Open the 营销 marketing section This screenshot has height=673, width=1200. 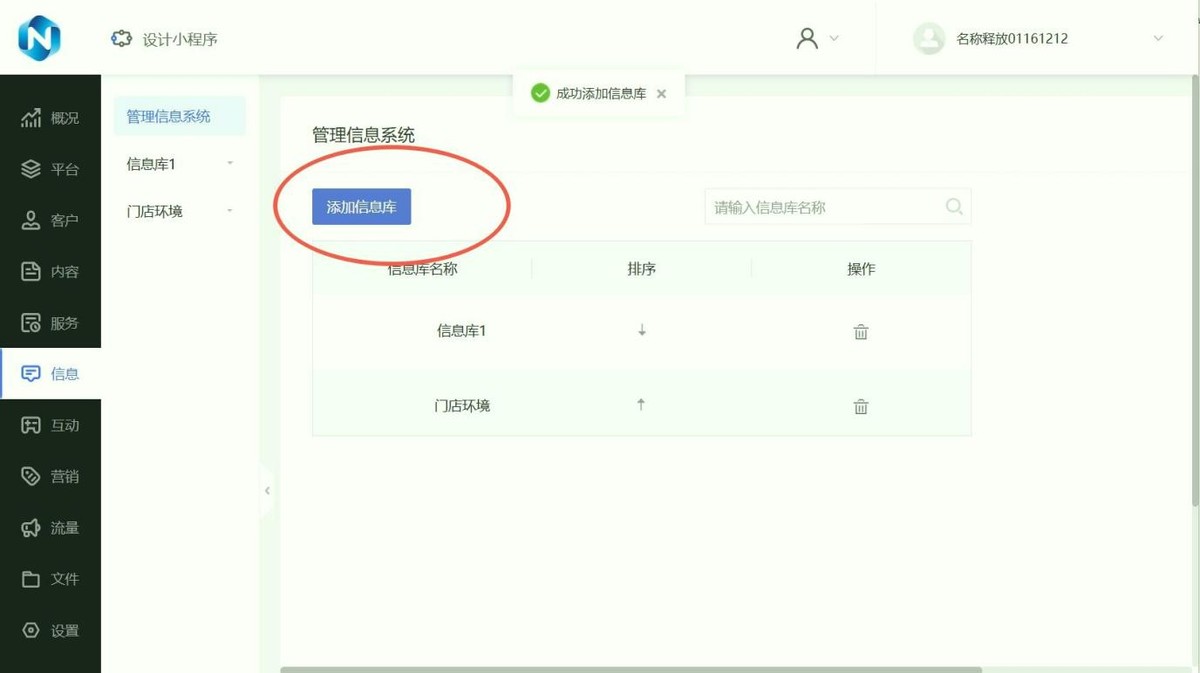click(50, 476)
